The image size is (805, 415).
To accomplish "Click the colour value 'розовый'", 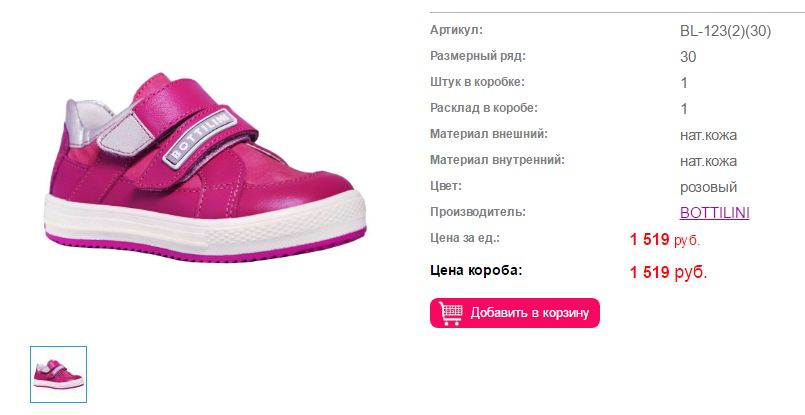I will pyautogui.click(x=708, y=187).
